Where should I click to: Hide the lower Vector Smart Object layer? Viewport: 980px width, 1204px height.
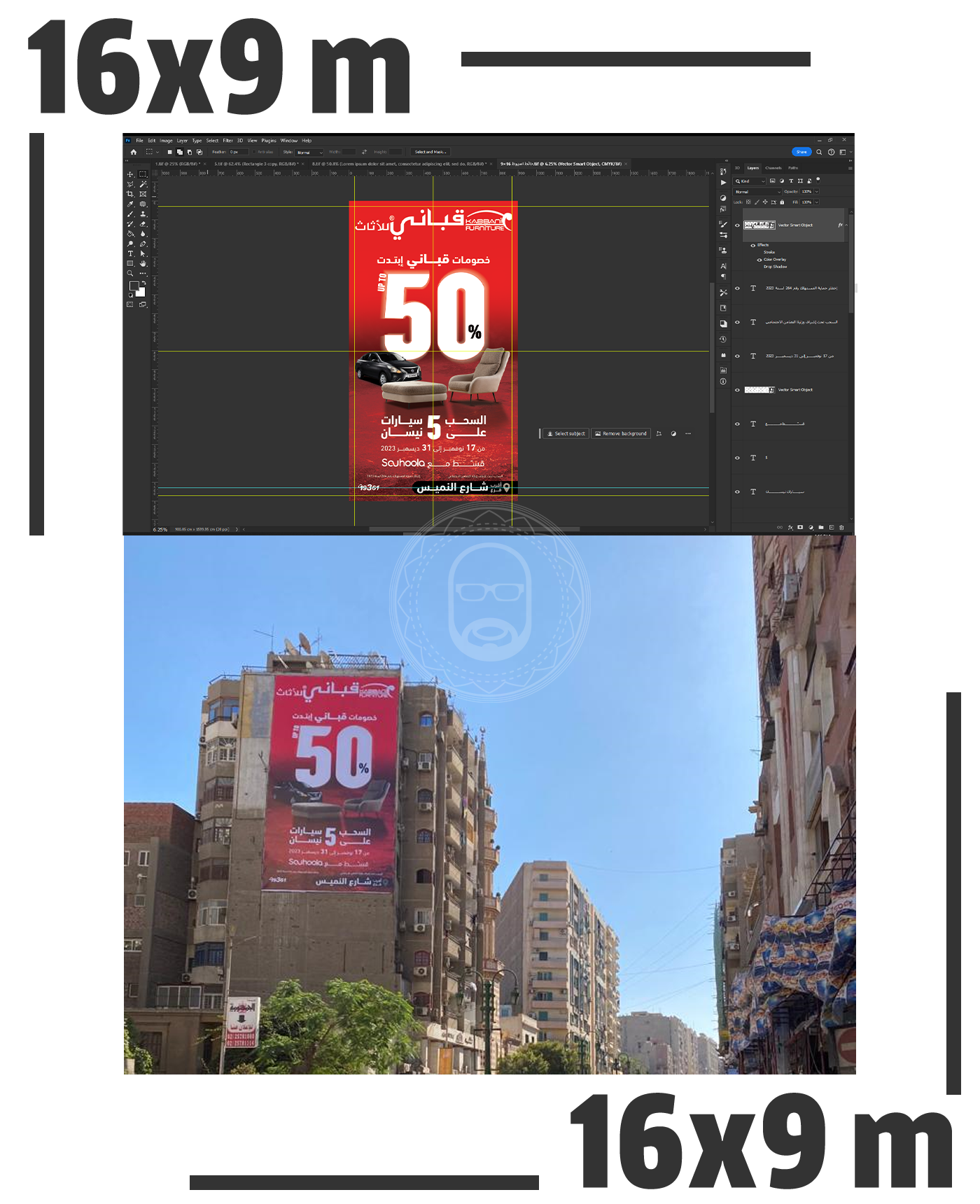tap(737, 390)
